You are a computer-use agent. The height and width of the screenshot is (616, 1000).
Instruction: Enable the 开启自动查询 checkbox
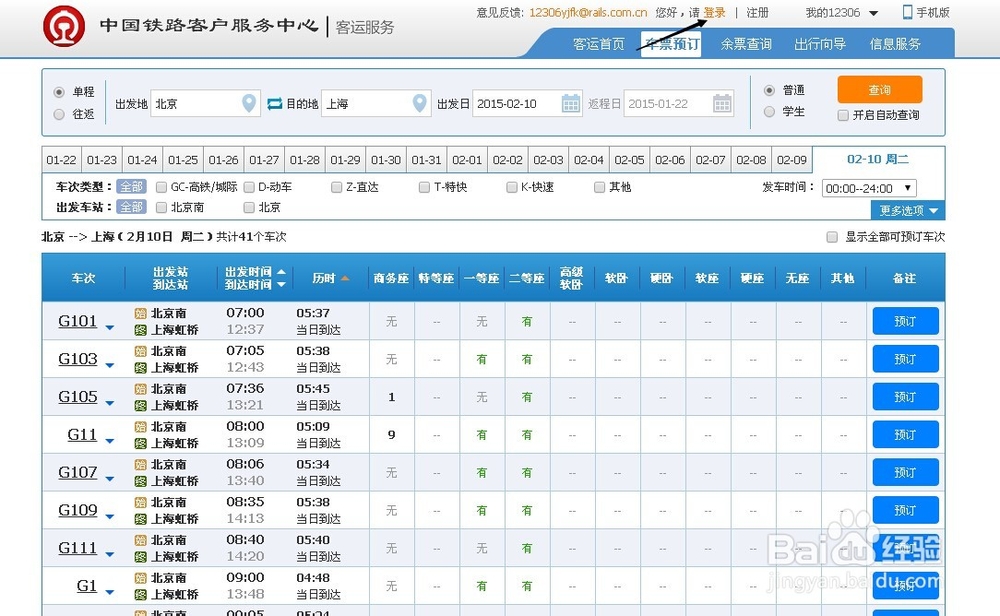click(x=843, y=115)
